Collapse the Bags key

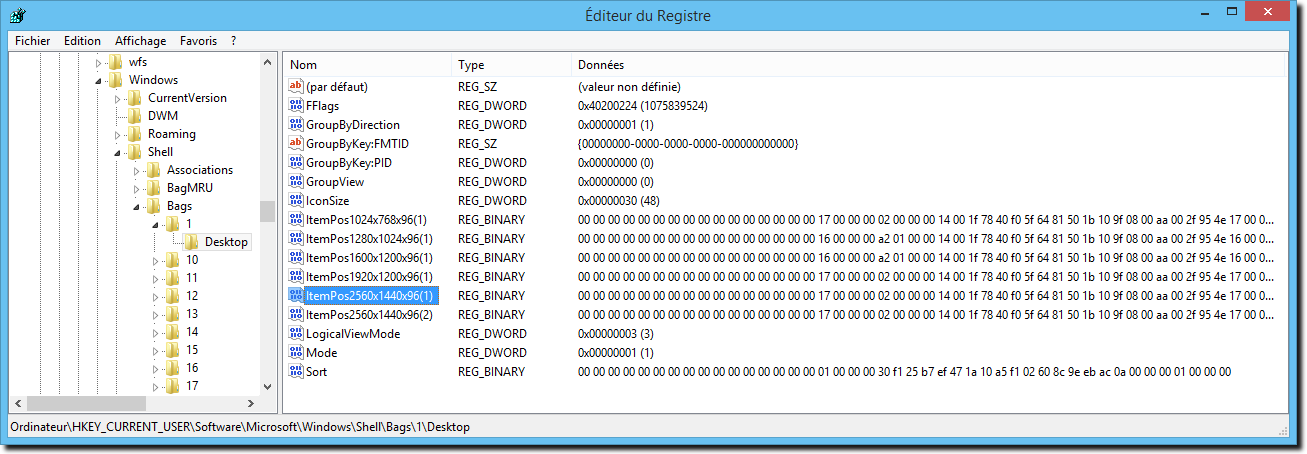[x=137, y=207]
